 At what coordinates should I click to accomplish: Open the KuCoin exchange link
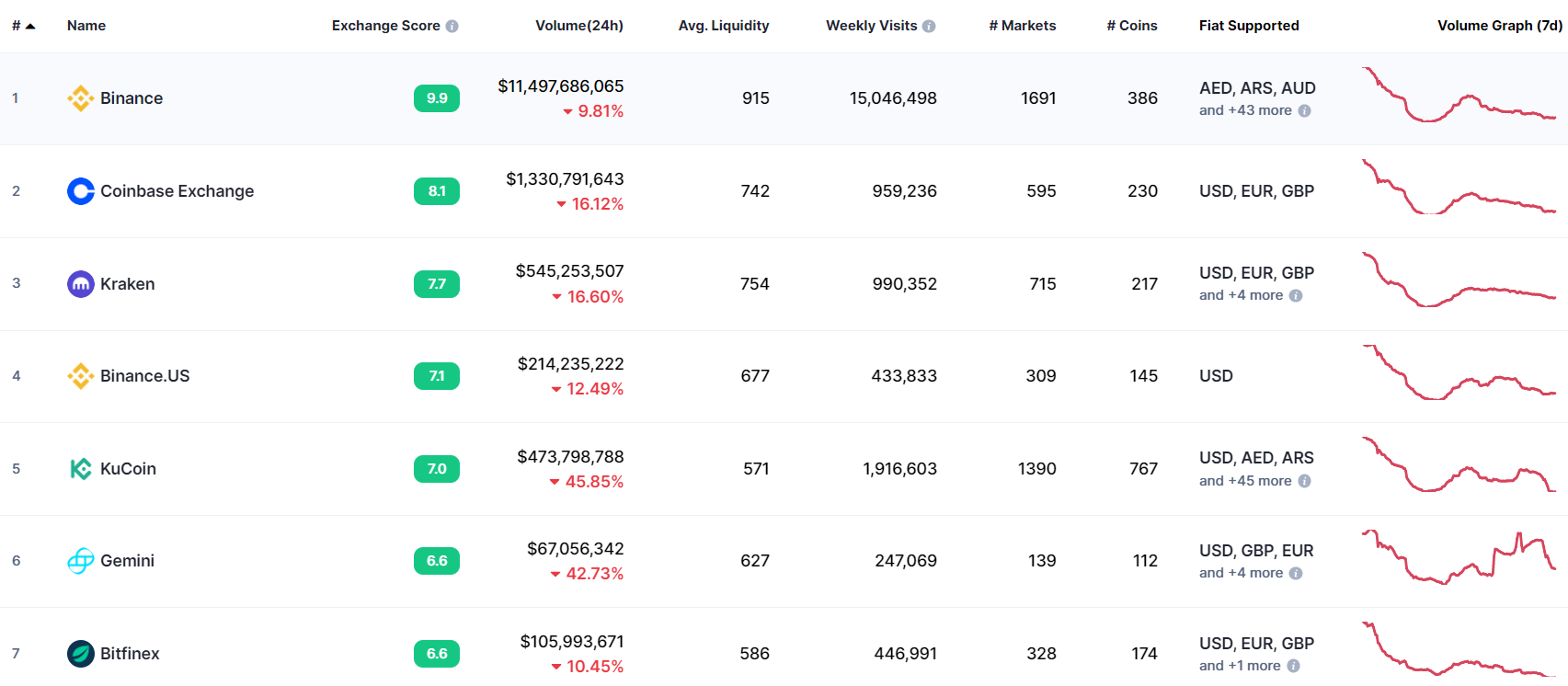click(x=128, y=469)
